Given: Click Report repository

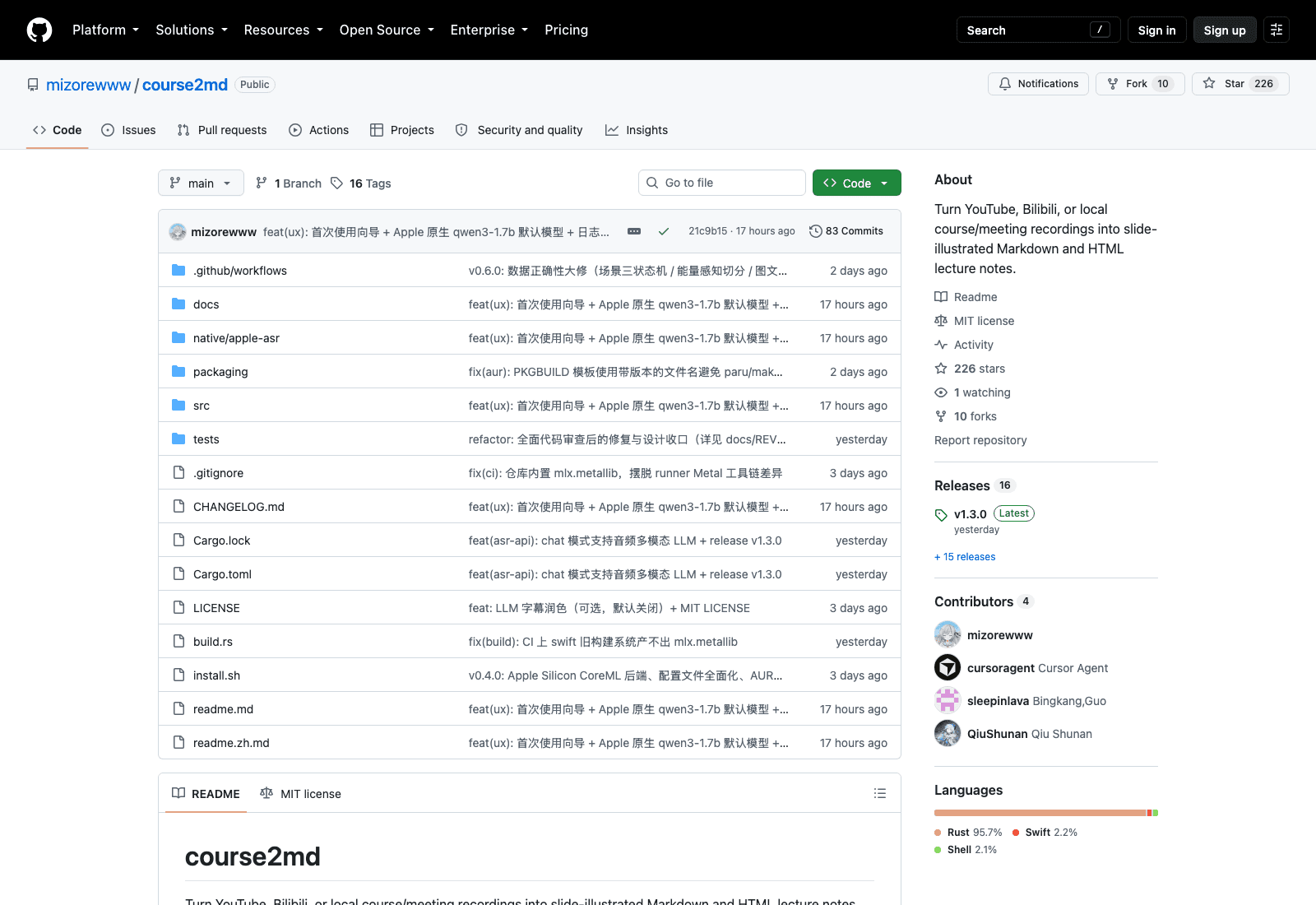Looking at the screenshot, I should point(980,440).
